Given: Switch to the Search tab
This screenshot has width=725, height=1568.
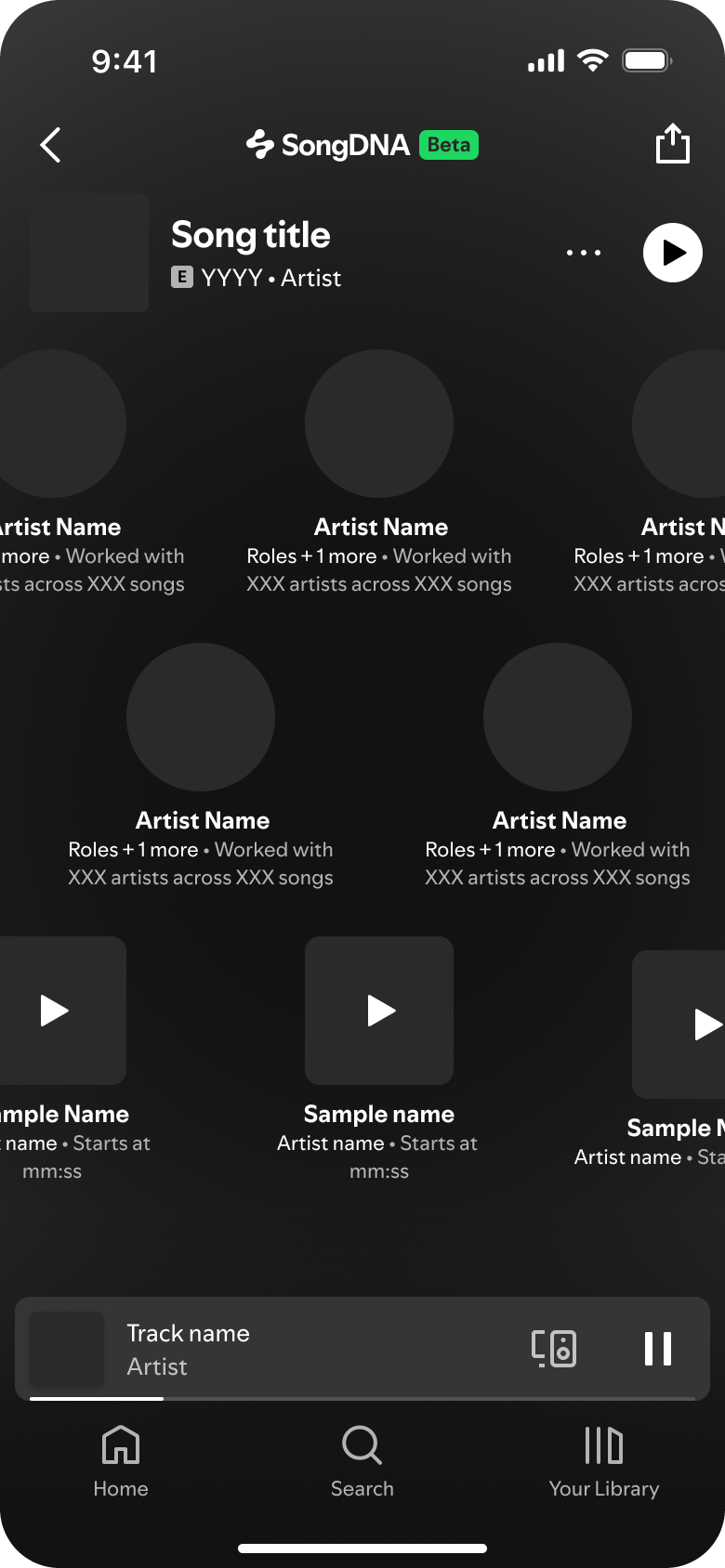Looking at the screenshot, I should click(x=362, y=1462).
